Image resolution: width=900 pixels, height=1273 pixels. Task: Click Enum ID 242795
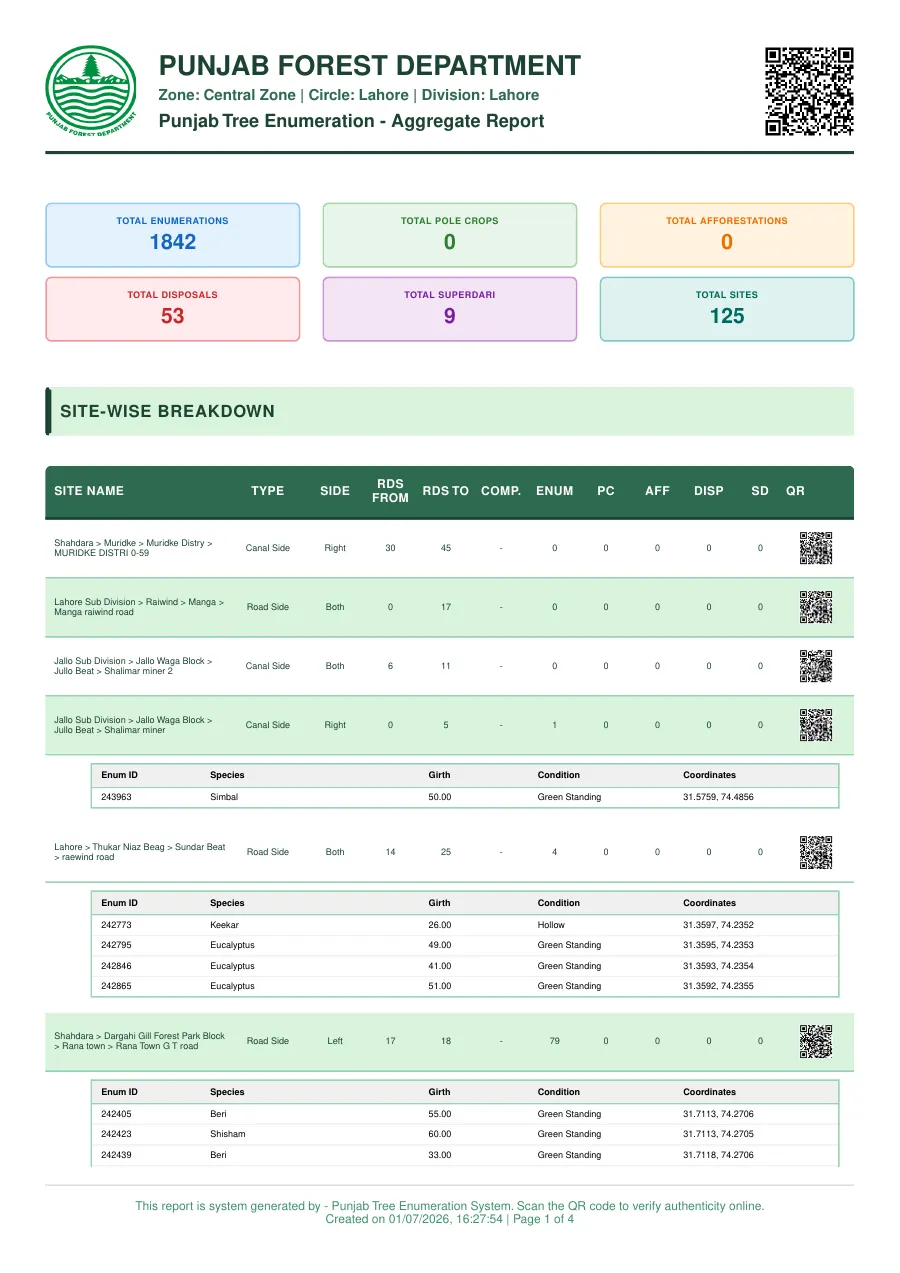coord(117,945)
